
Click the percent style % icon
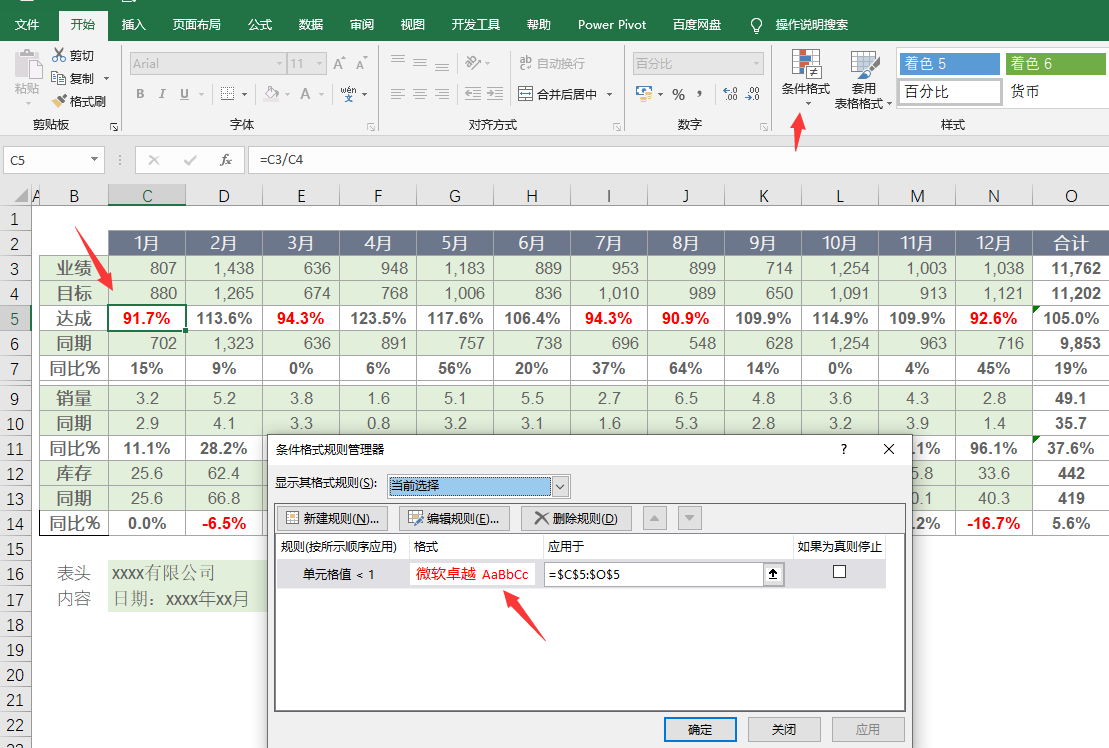678,94
